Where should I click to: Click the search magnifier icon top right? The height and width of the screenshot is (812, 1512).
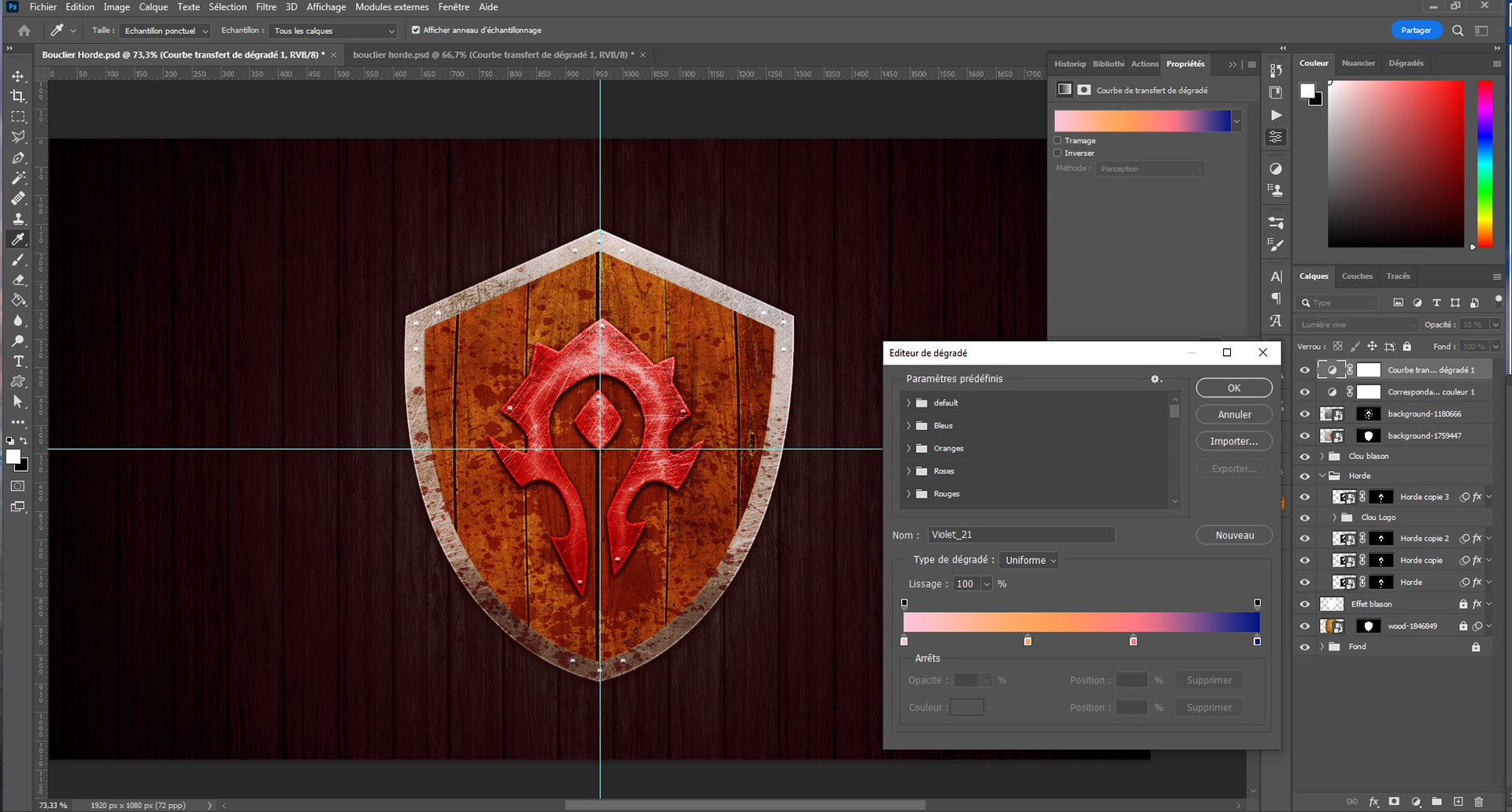pyautogui.click(x=1458, y=31)
